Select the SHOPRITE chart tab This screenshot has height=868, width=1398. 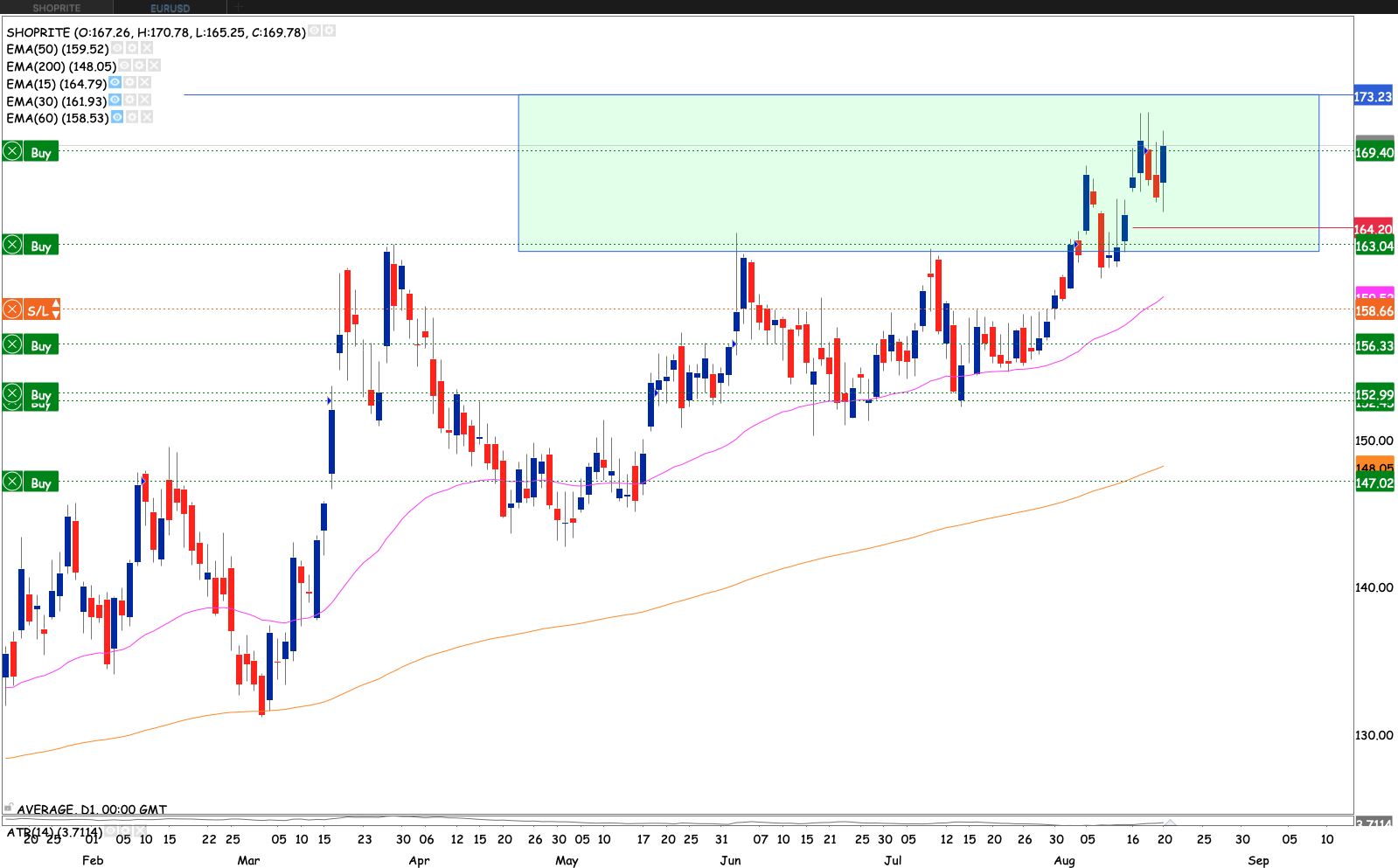[57, 8]
